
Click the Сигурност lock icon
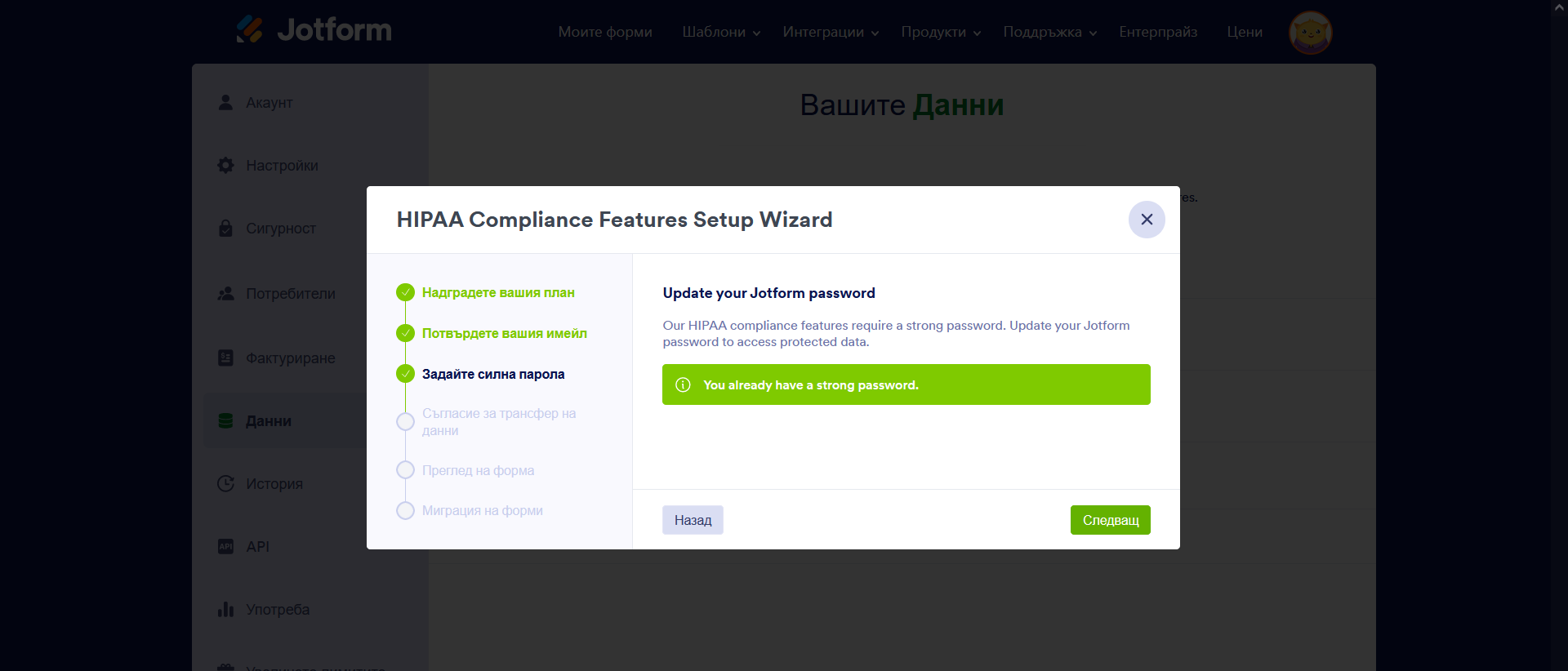click(x=225, y=228)
